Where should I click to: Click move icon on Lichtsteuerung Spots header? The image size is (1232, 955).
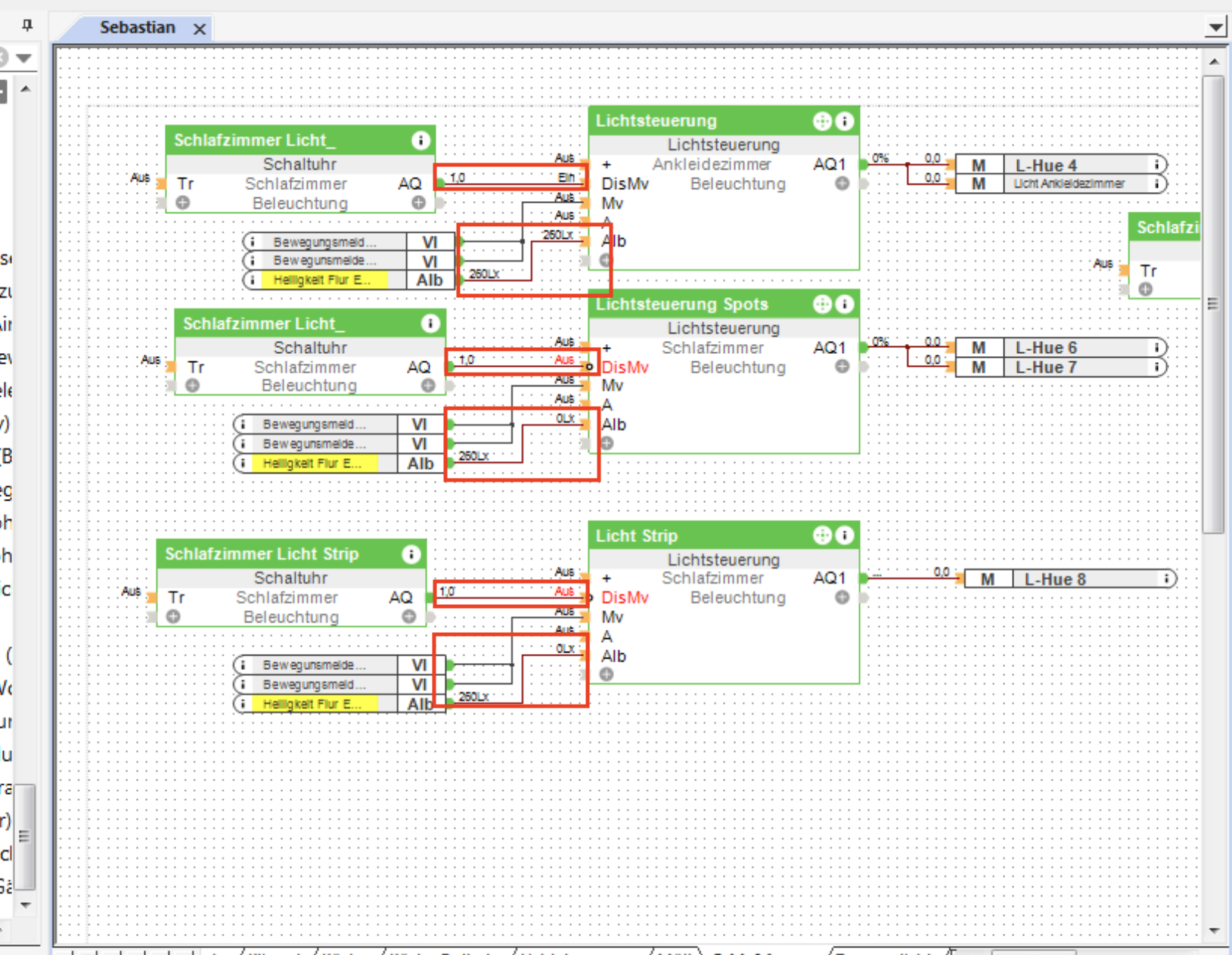(822, 304)
